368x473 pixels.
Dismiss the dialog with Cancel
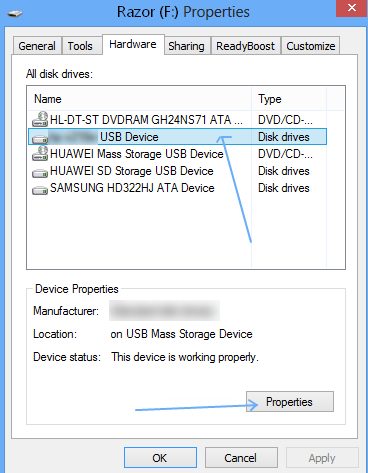pyautogui.click(x=241, y=458)
